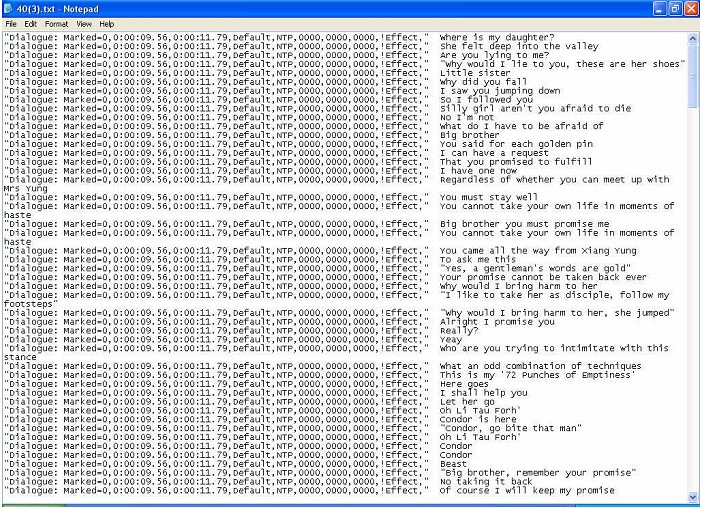Screen dimensions: 701x508
Task: Open the View menu
Action: [84, 24]
